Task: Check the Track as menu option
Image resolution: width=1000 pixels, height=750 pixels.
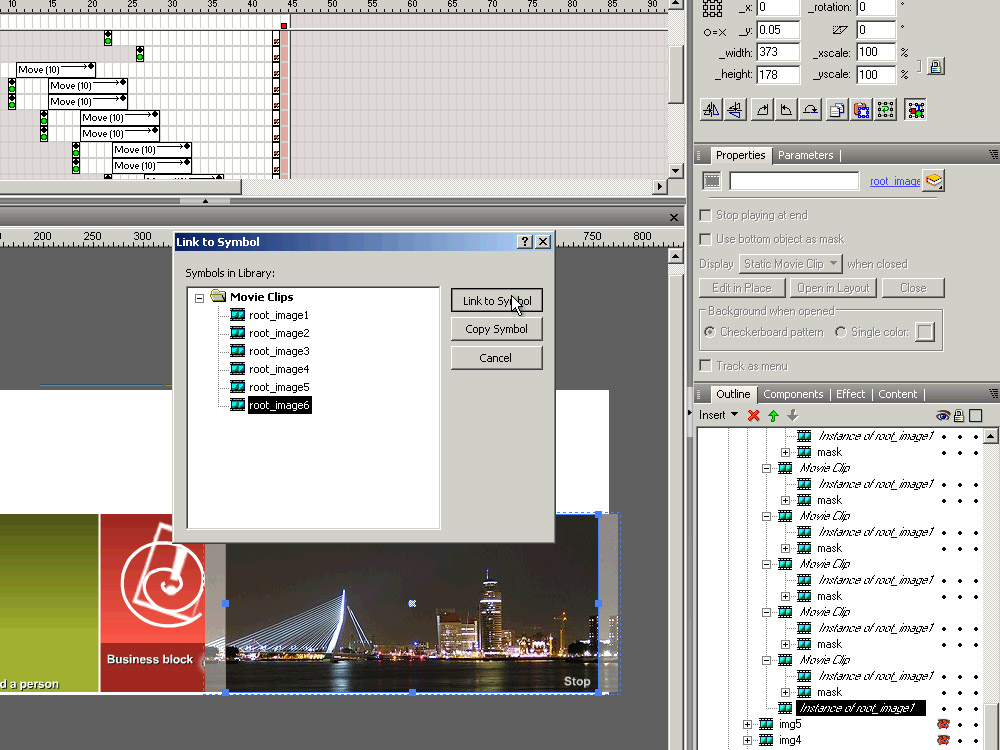Action: 706,366
